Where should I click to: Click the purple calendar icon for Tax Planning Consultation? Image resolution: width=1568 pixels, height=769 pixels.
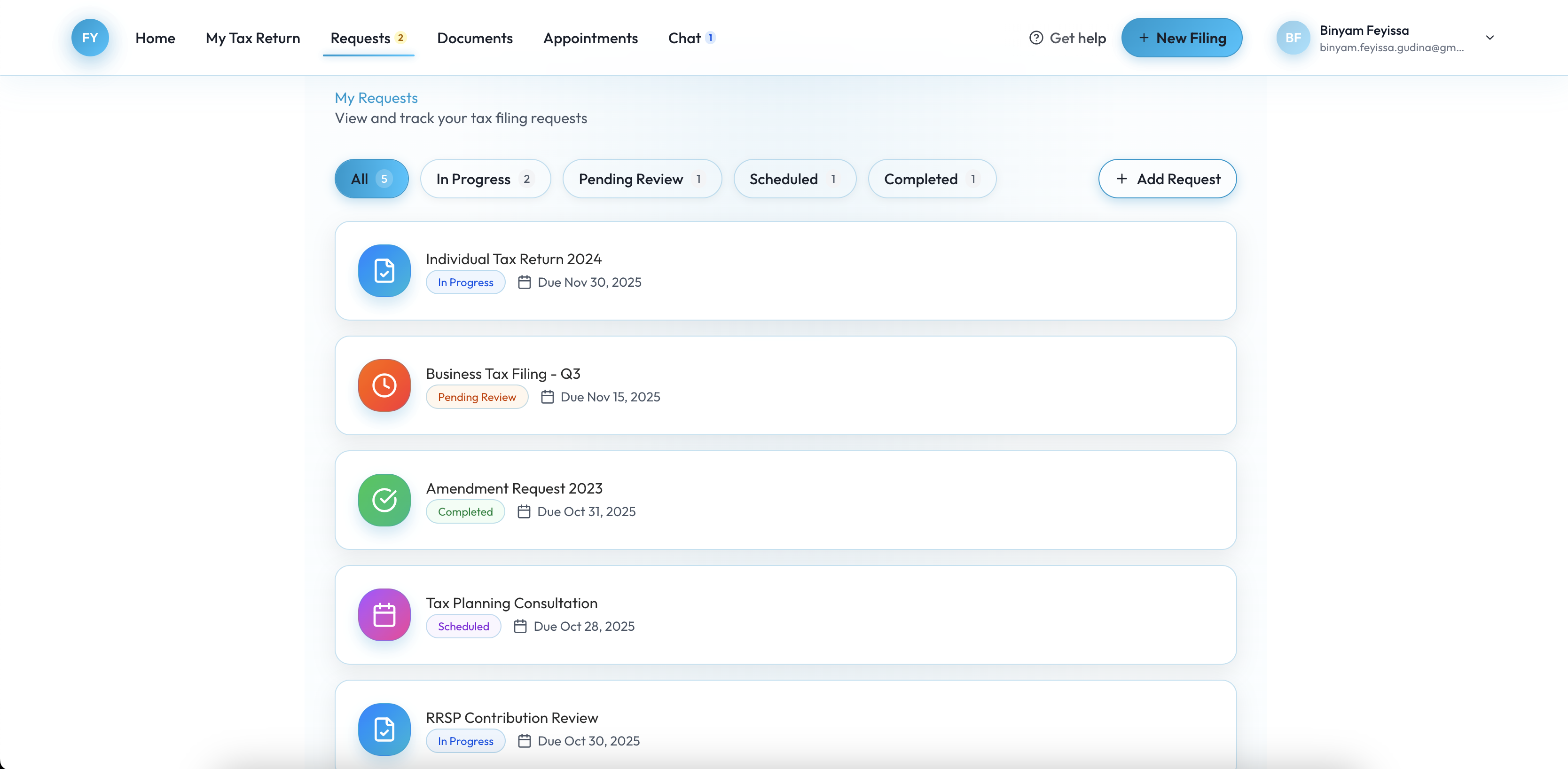pyautogui.click(x=384, y=614)
